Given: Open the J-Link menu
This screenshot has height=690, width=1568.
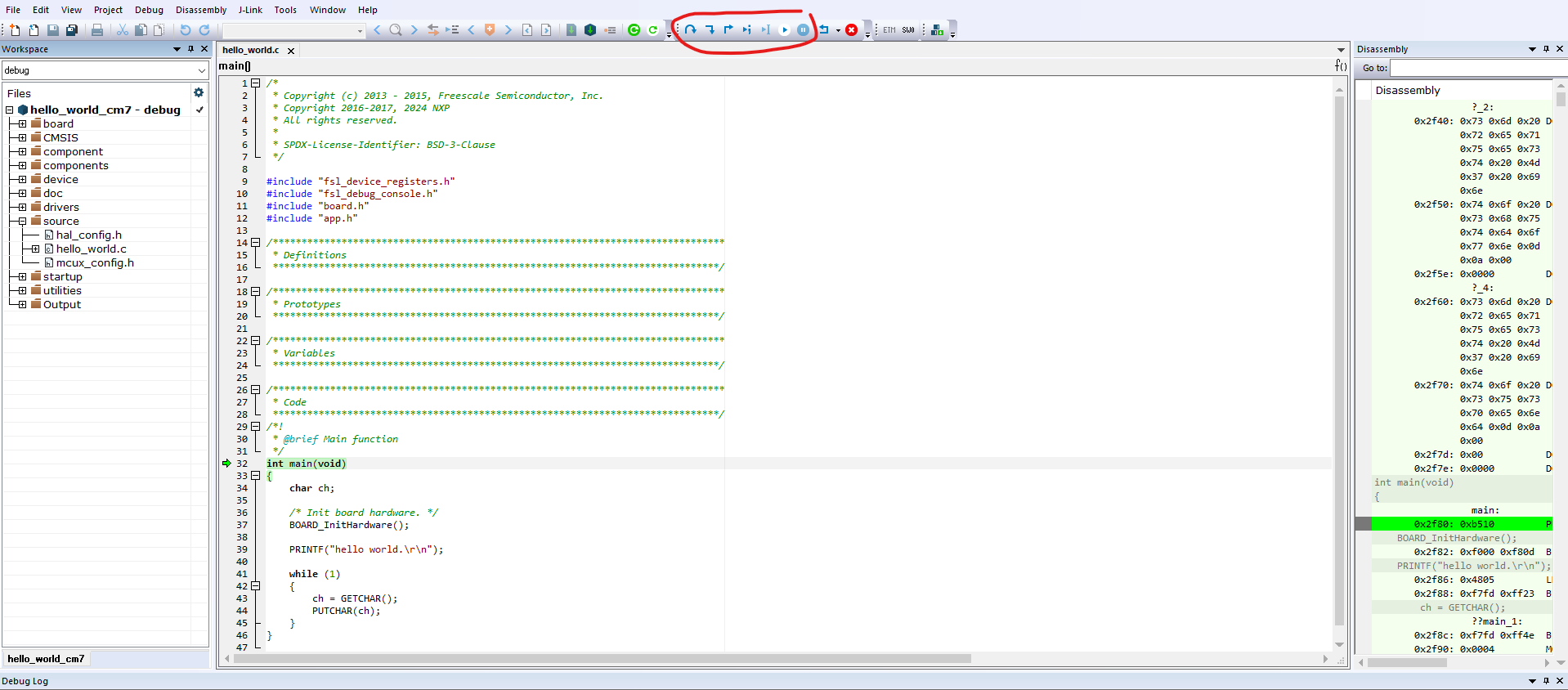Looking at the screenshot, I should point(250,10).
